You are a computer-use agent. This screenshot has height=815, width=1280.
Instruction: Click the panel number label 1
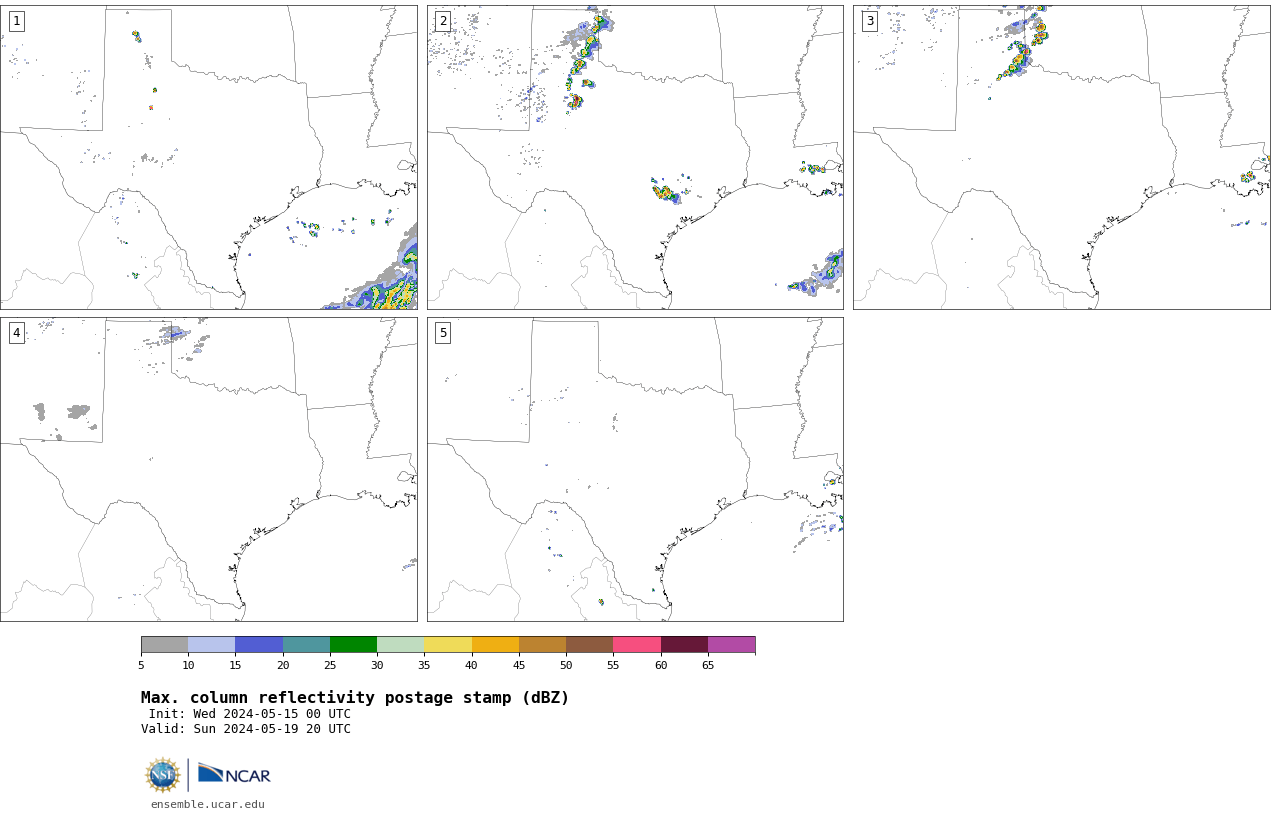16,21
